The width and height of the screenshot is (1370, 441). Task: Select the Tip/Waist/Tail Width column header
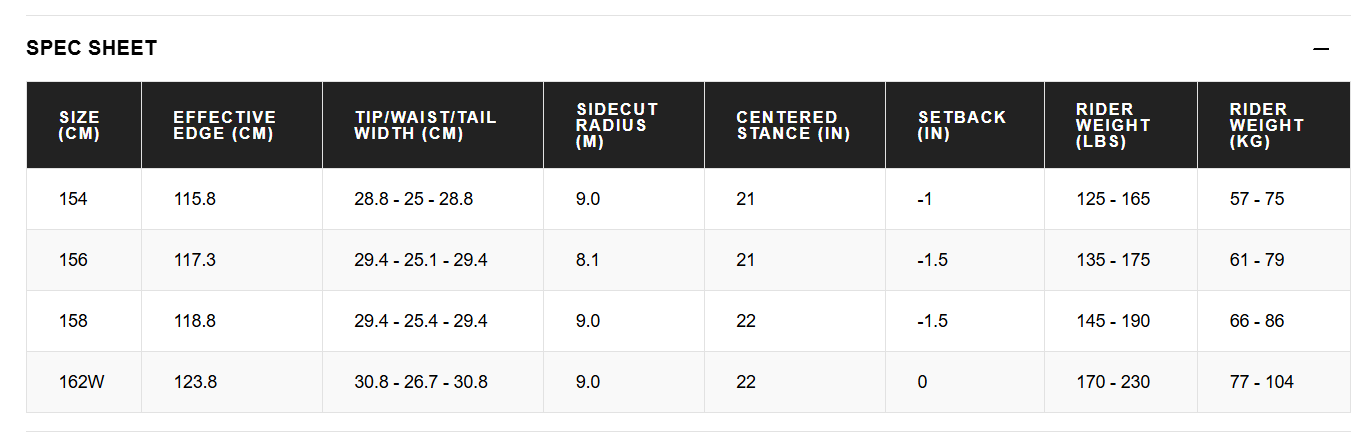click(425, 125)
